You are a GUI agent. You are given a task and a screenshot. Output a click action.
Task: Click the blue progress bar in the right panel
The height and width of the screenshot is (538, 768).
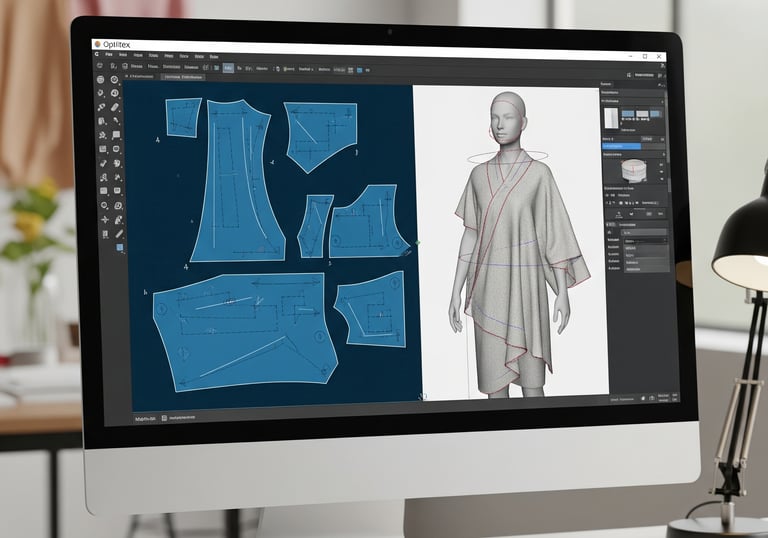tap(622, 146)
